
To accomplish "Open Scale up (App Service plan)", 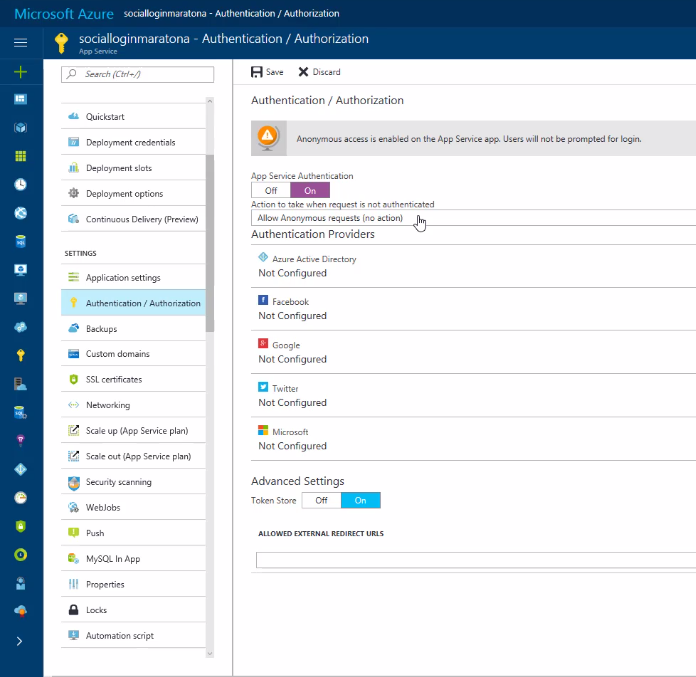I will point(133,431).
